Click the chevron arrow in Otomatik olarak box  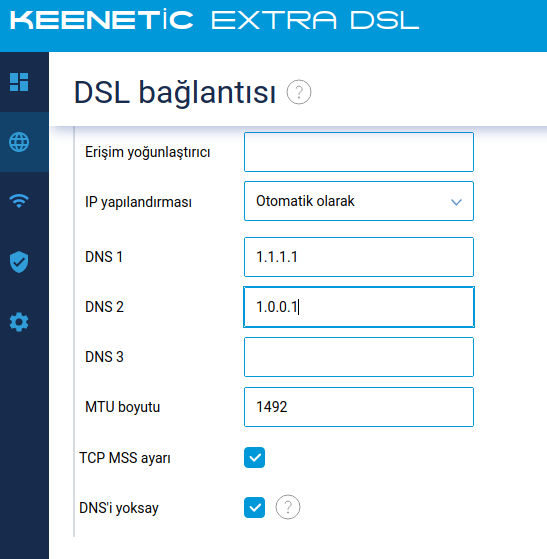tap(456, 202)
